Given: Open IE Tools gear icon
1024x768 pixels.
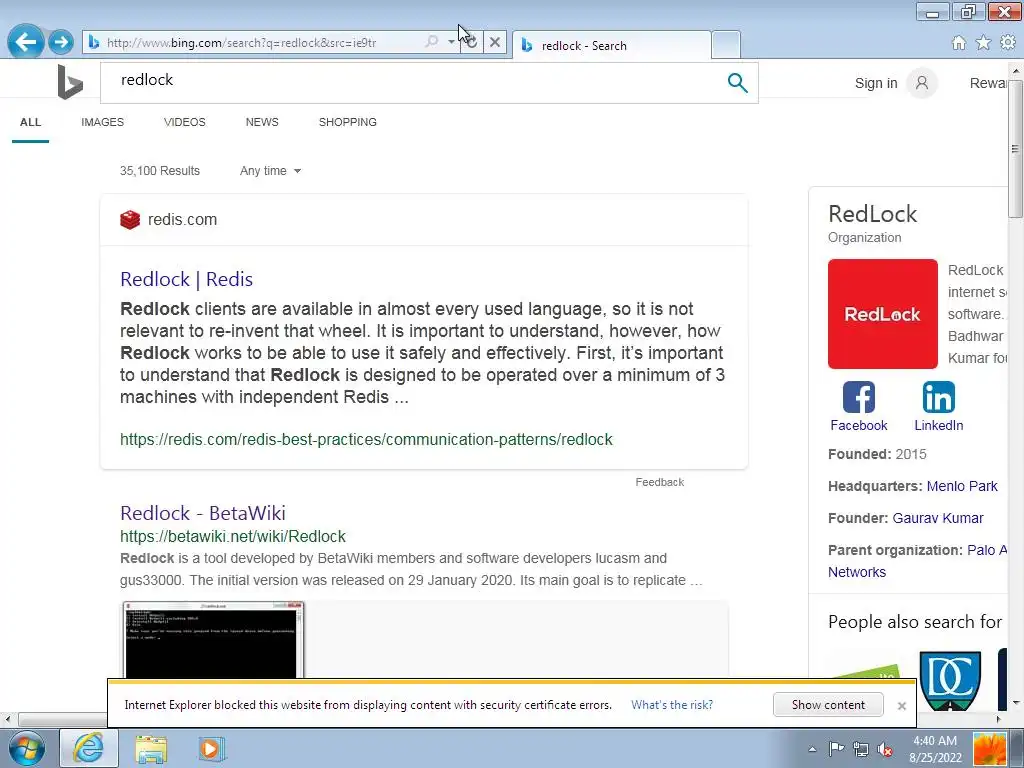Looking at the screenshot, I should click(1008, 42).
